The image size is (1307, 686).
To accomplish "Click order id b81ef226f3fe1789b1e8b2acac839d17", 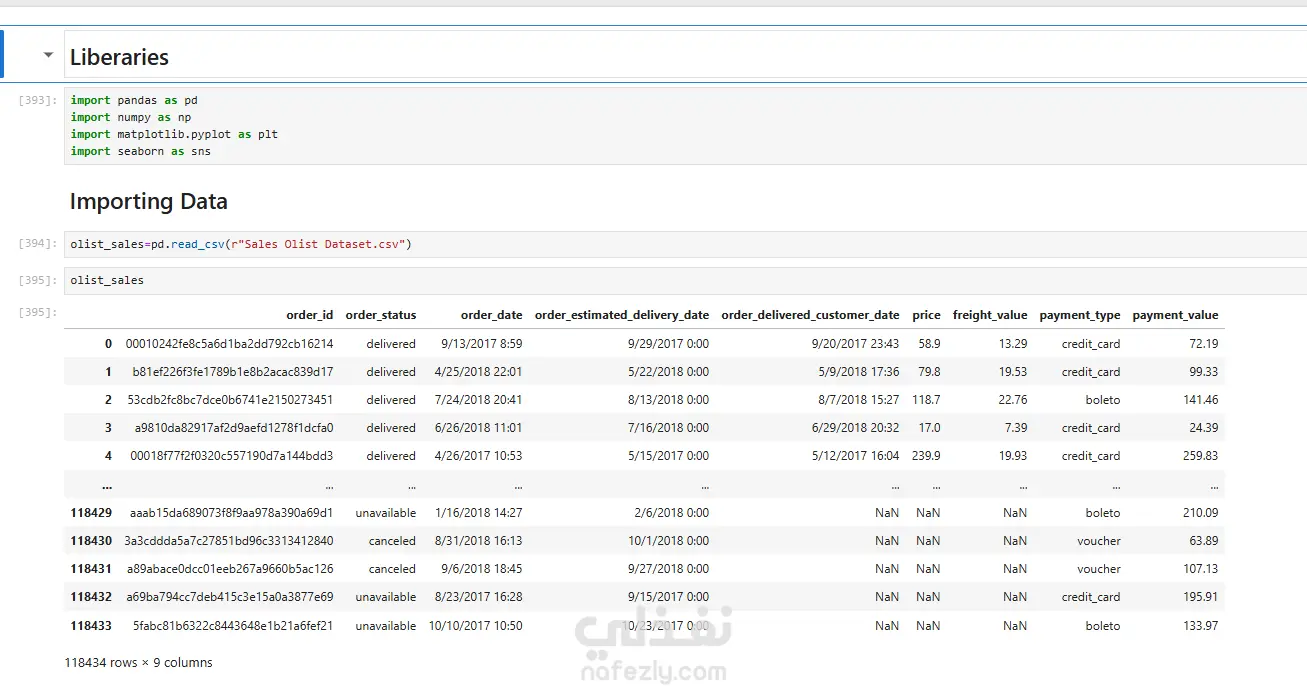I will pyautogui.click(x=233, y=372).
